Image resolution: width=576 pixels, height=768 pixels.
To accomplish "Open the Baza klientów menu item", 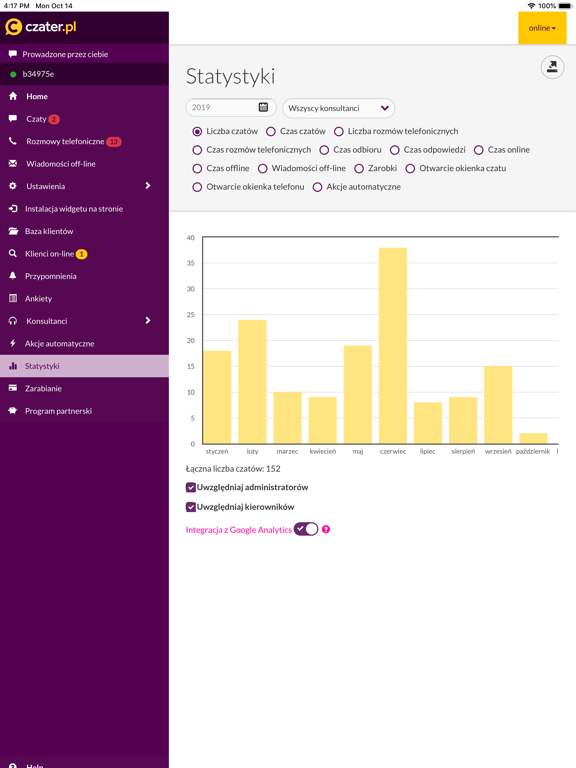I will 84,231.
